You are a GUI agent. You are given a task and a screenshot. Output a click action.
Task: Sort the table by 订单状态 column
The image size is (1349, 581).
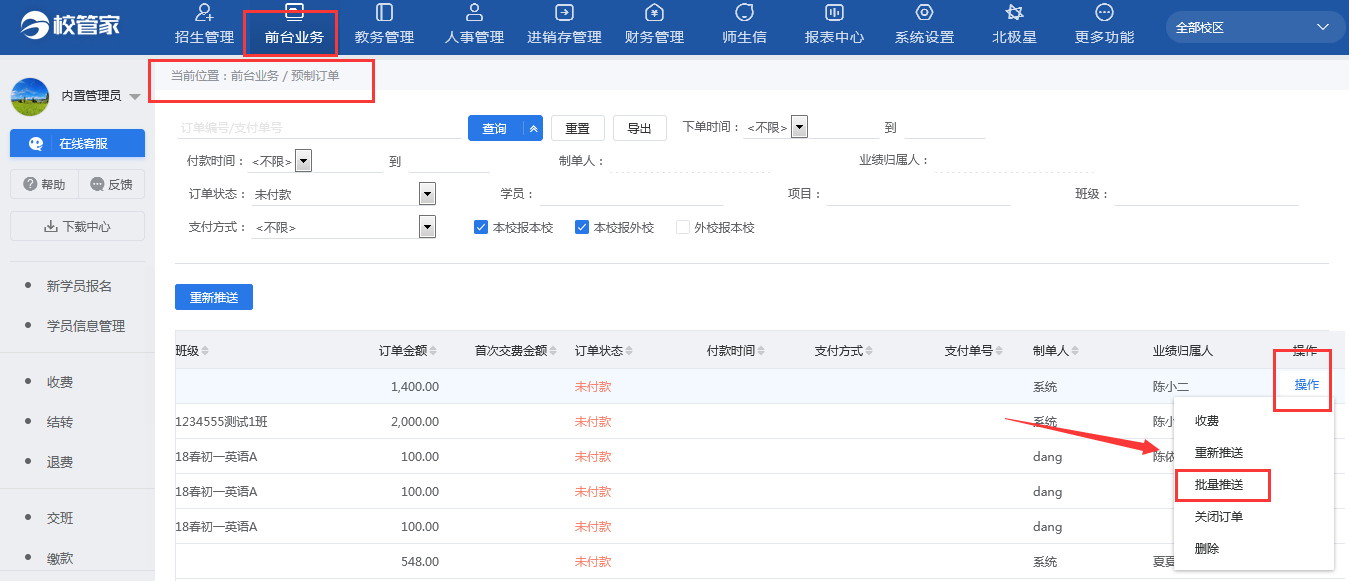click(604, 351)
